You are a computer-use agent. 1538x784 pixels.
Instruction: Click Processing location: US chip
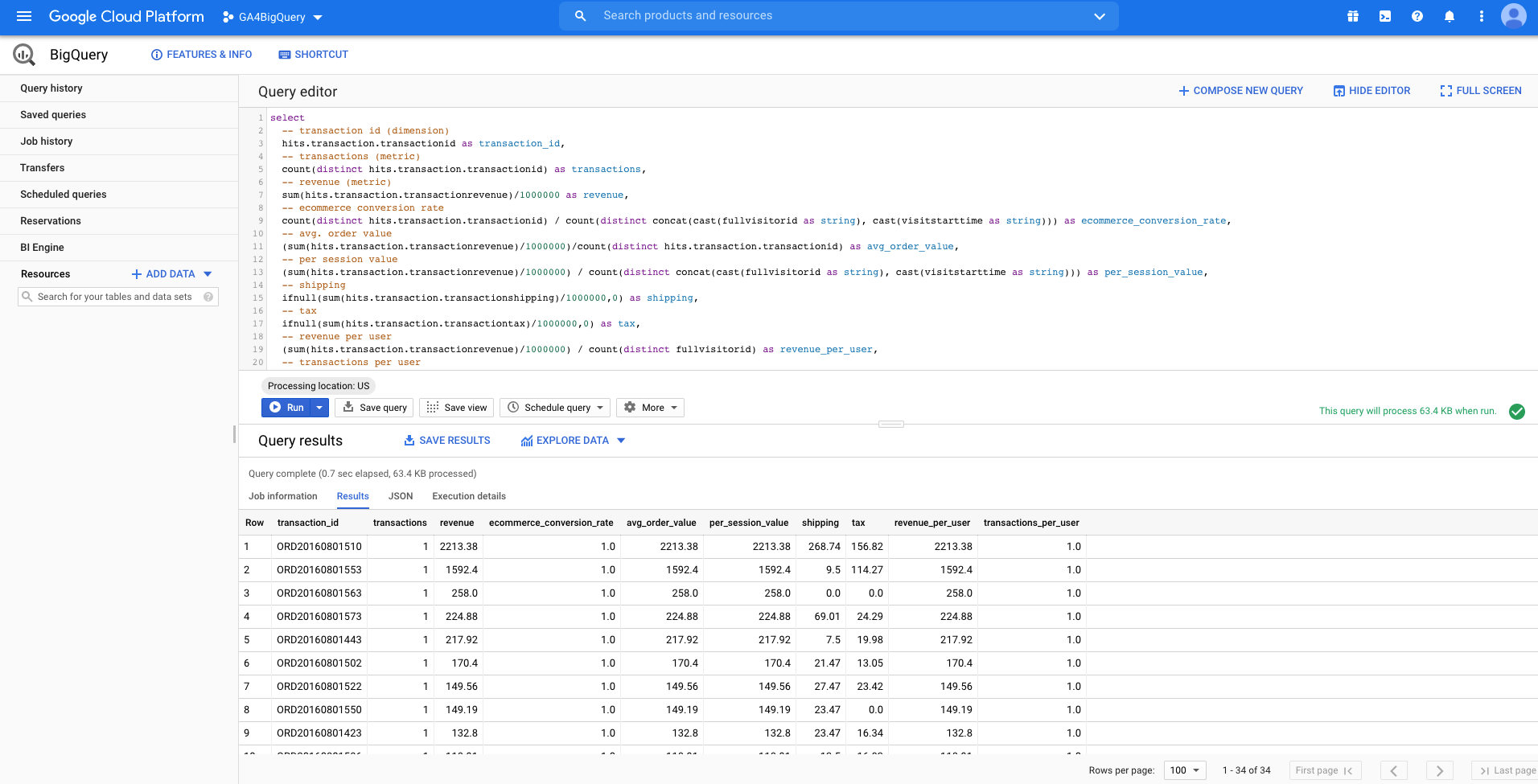(319, 386)
